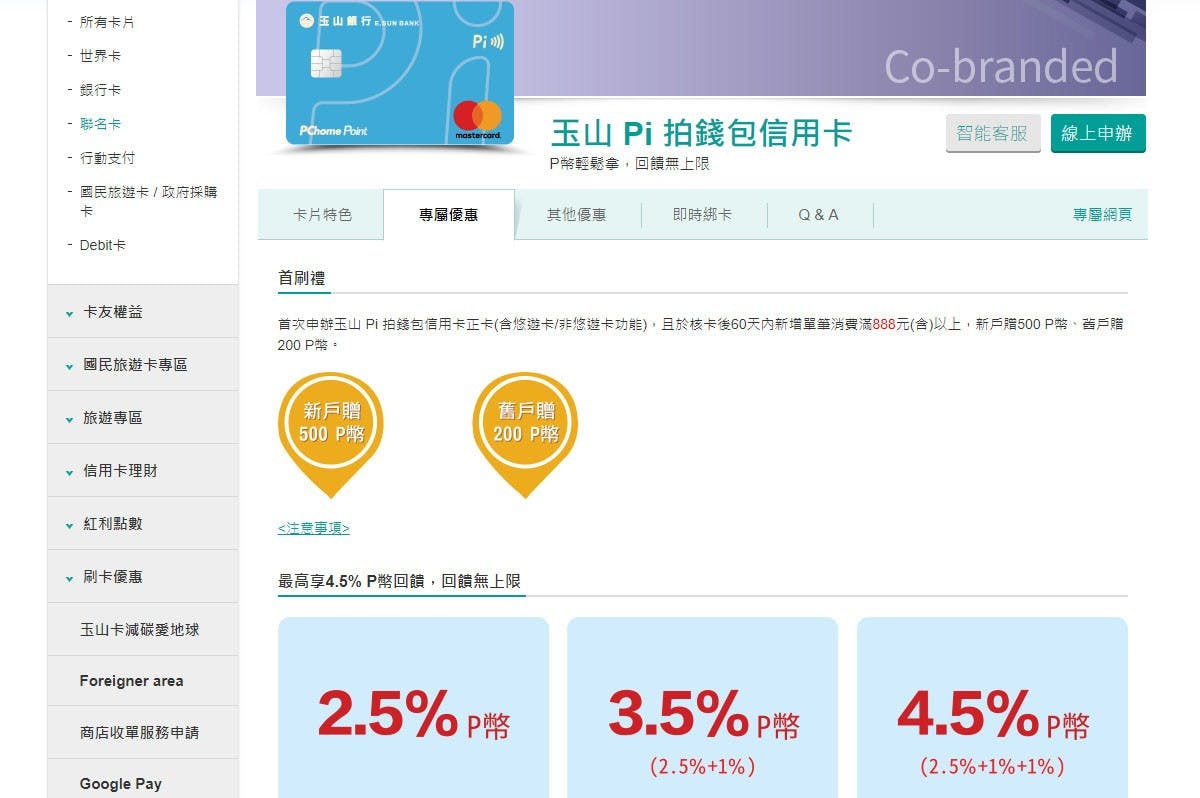Expand the 刷卡優惠 sidebar section
The height and width of the screenshot is (798, 1200).
(x=143, y=577)
